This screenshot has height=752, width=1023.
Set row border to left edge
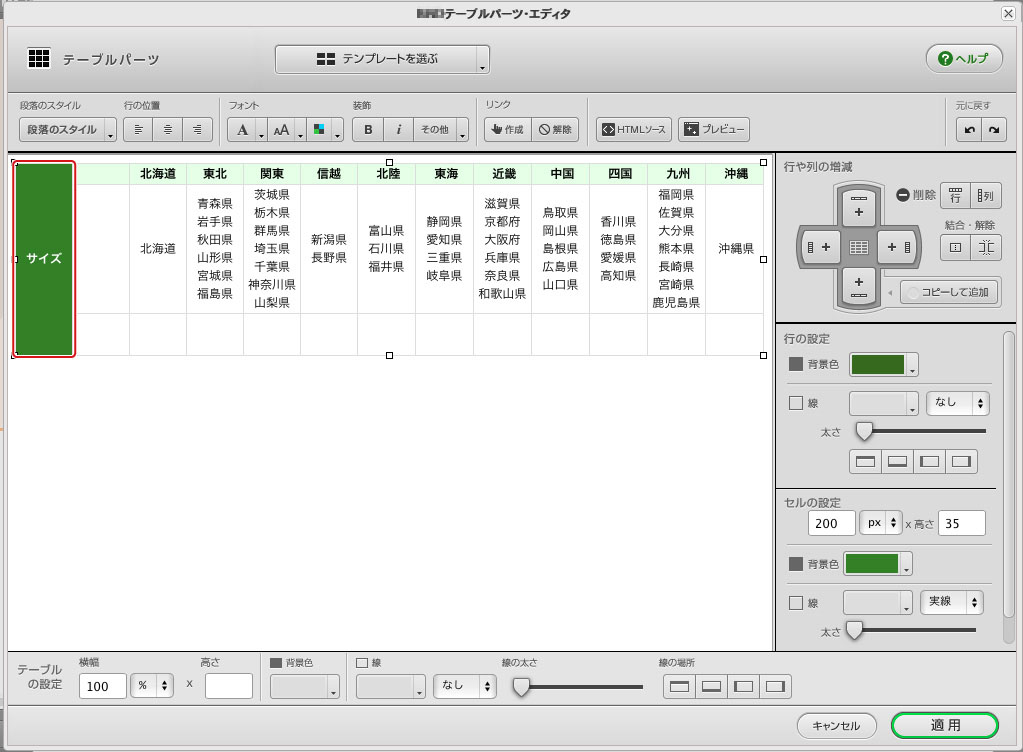click(929, 461)
